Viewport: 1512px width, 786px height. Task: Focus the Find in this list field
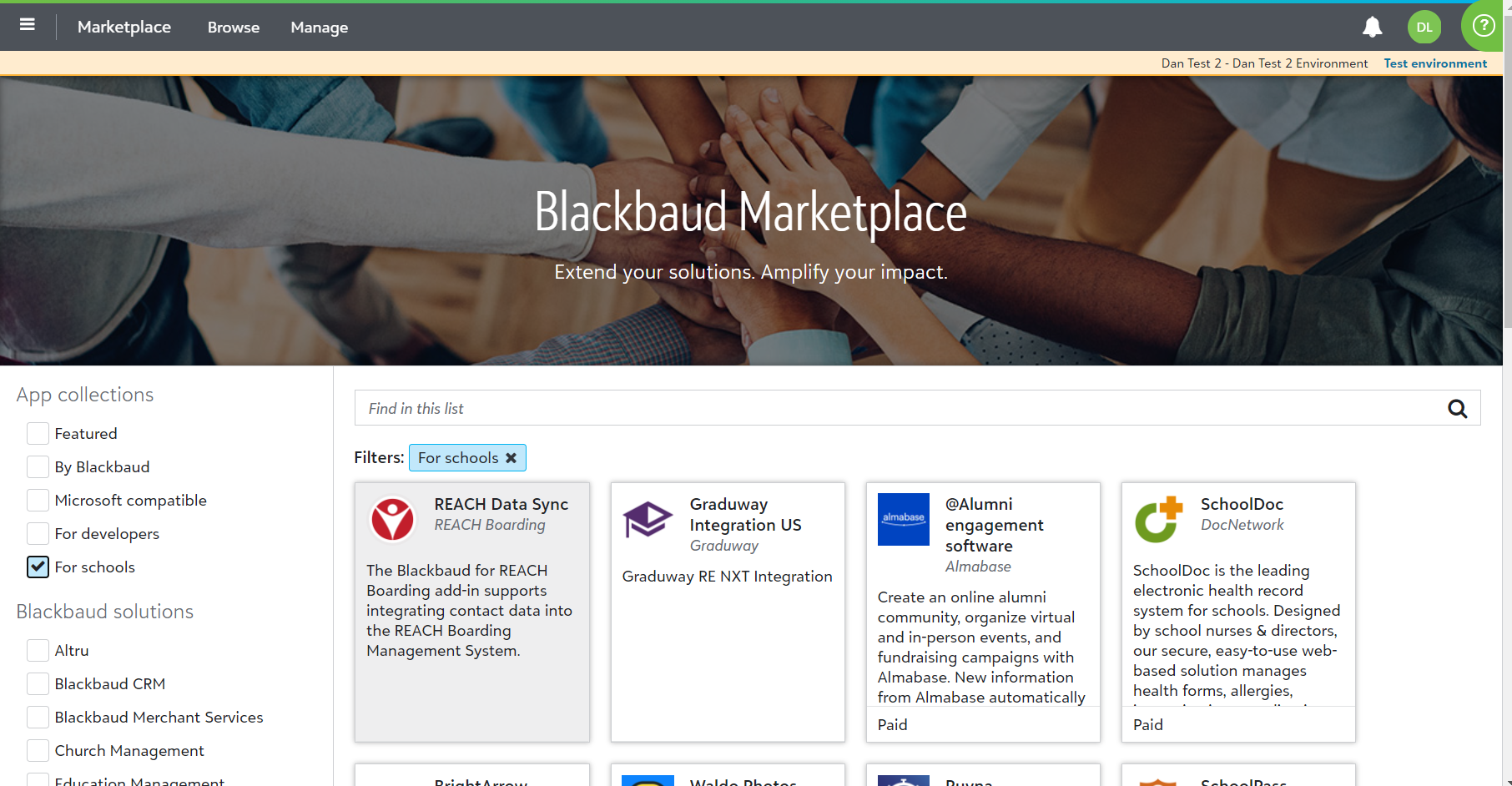(901, 409)
